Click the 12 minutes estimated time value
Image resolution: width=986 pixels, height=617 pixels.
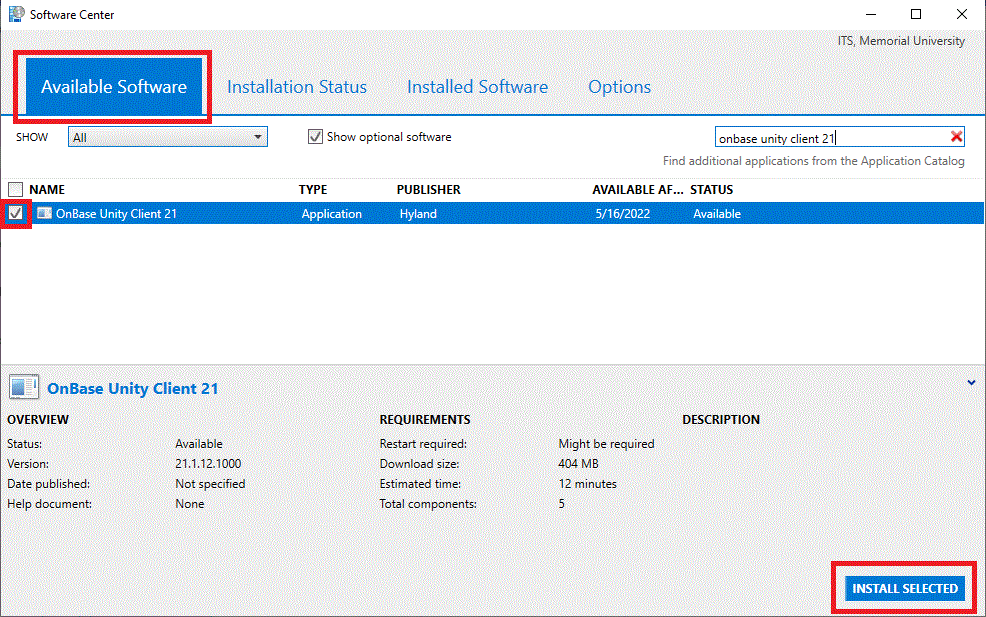pos(587,484)
